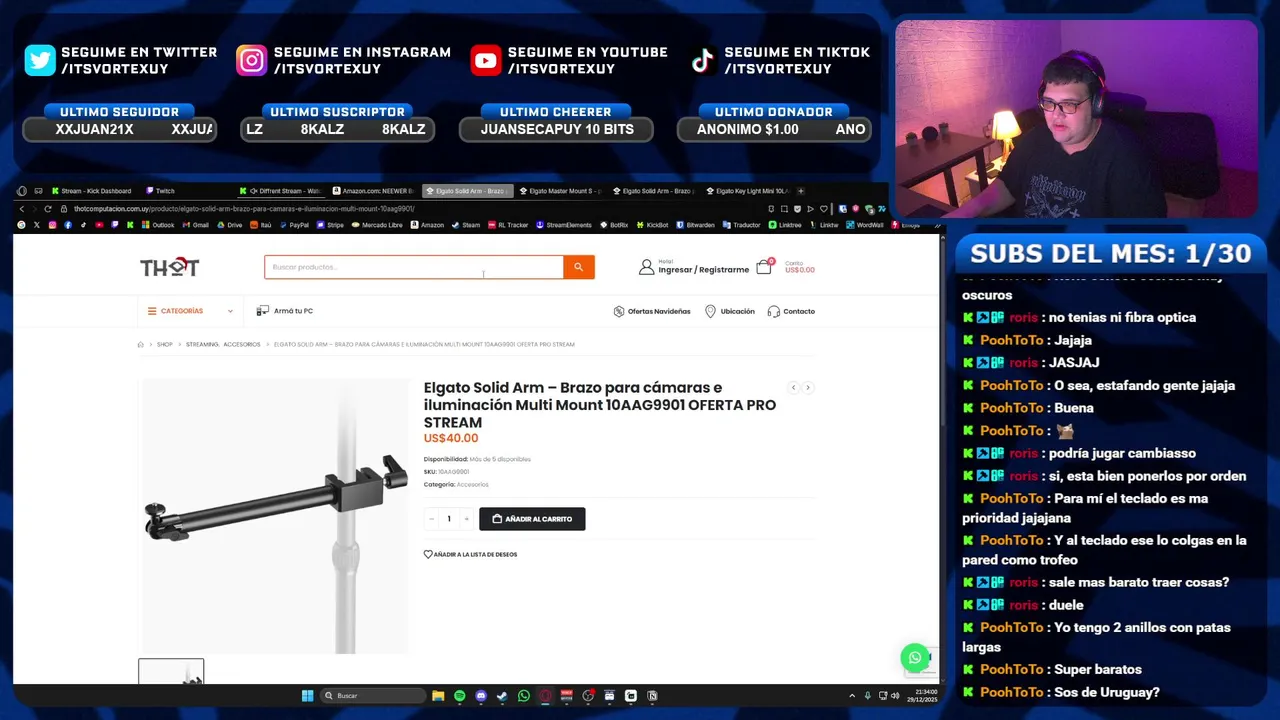The image size is (1280, 720).
Task: Click the Contacto headset icon
Action: pyautogui.click(x=773, y=311)
